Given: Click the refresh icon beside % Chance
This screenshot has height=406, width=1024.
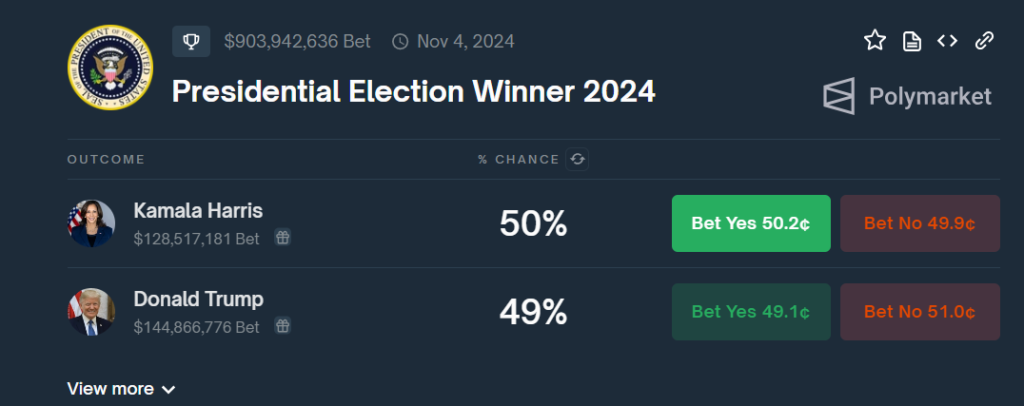Looking at the screenshot, I should point(577,159).
